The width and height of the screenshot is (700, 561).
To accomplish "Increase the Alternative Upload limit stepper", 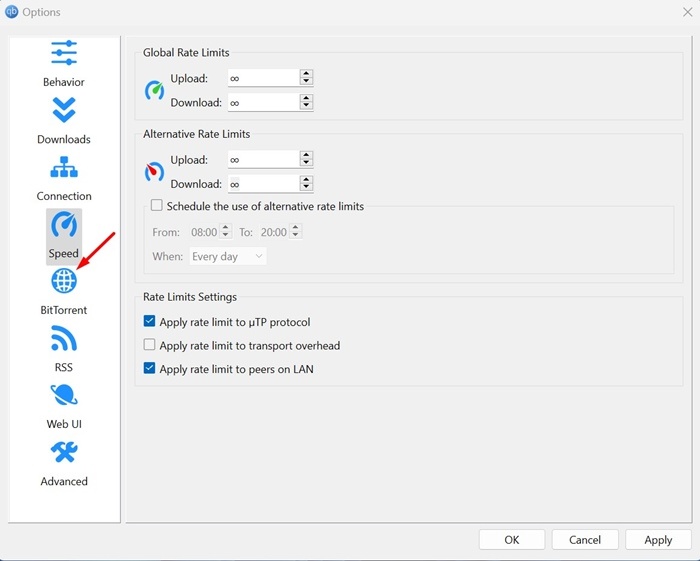I will pos(306,155).
